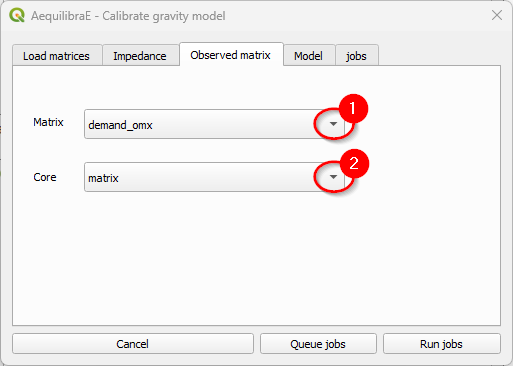Click the Cancel button
This screenshot has width=513, height=366.
[133, 344]
